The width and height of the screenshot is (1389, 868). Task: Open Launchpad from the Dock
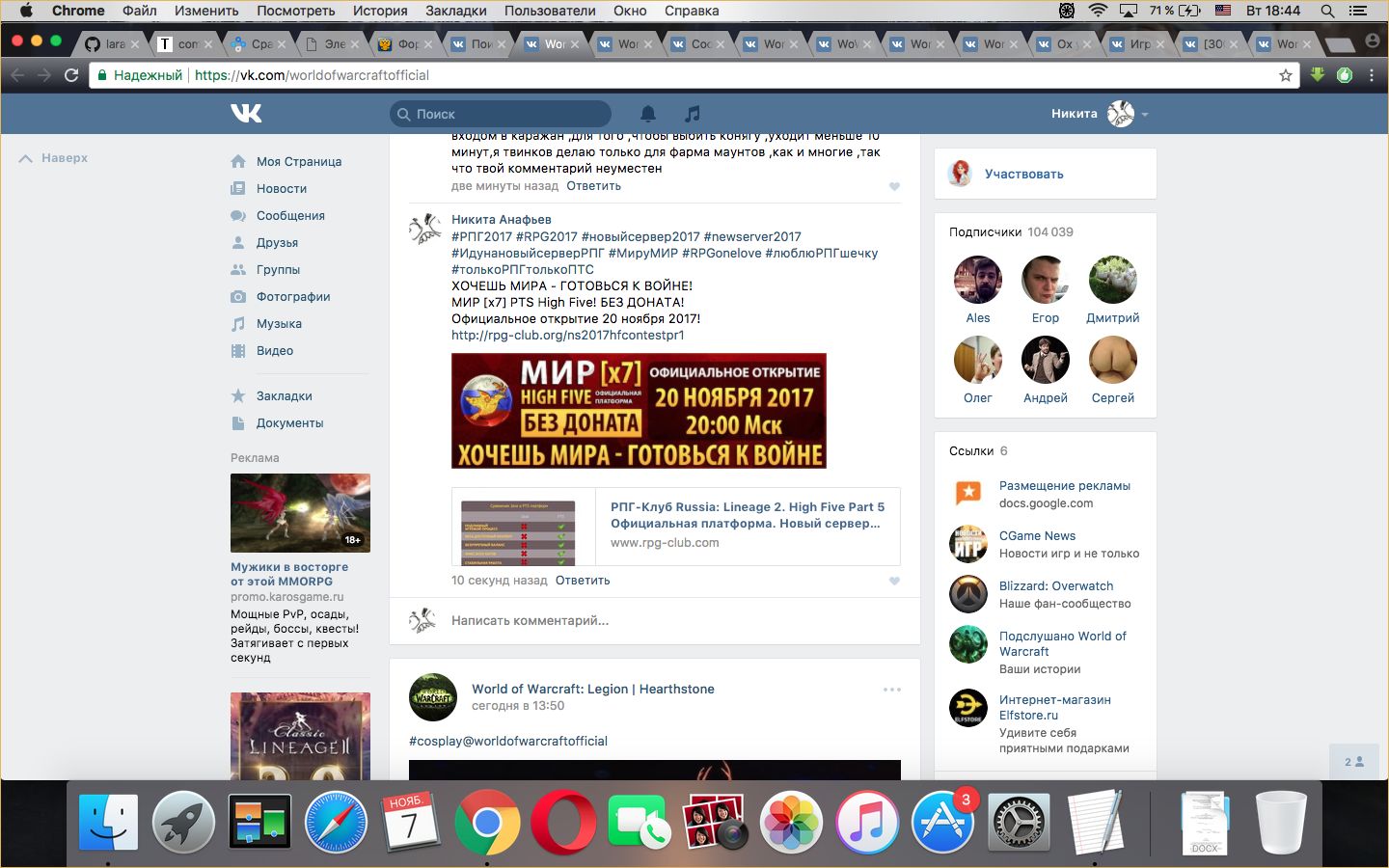[183, 822]
